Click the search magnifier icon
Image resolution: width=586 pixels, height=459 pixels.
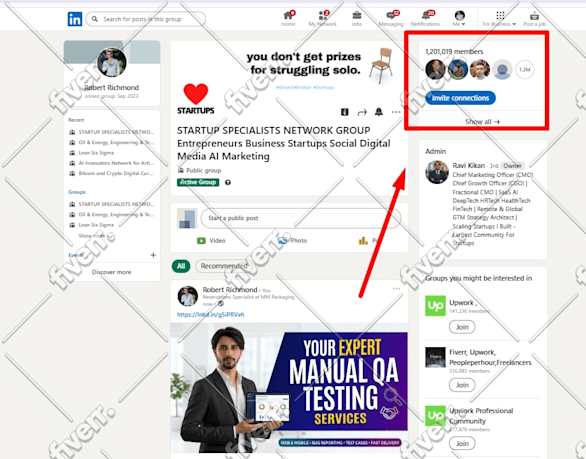point(95,19)
